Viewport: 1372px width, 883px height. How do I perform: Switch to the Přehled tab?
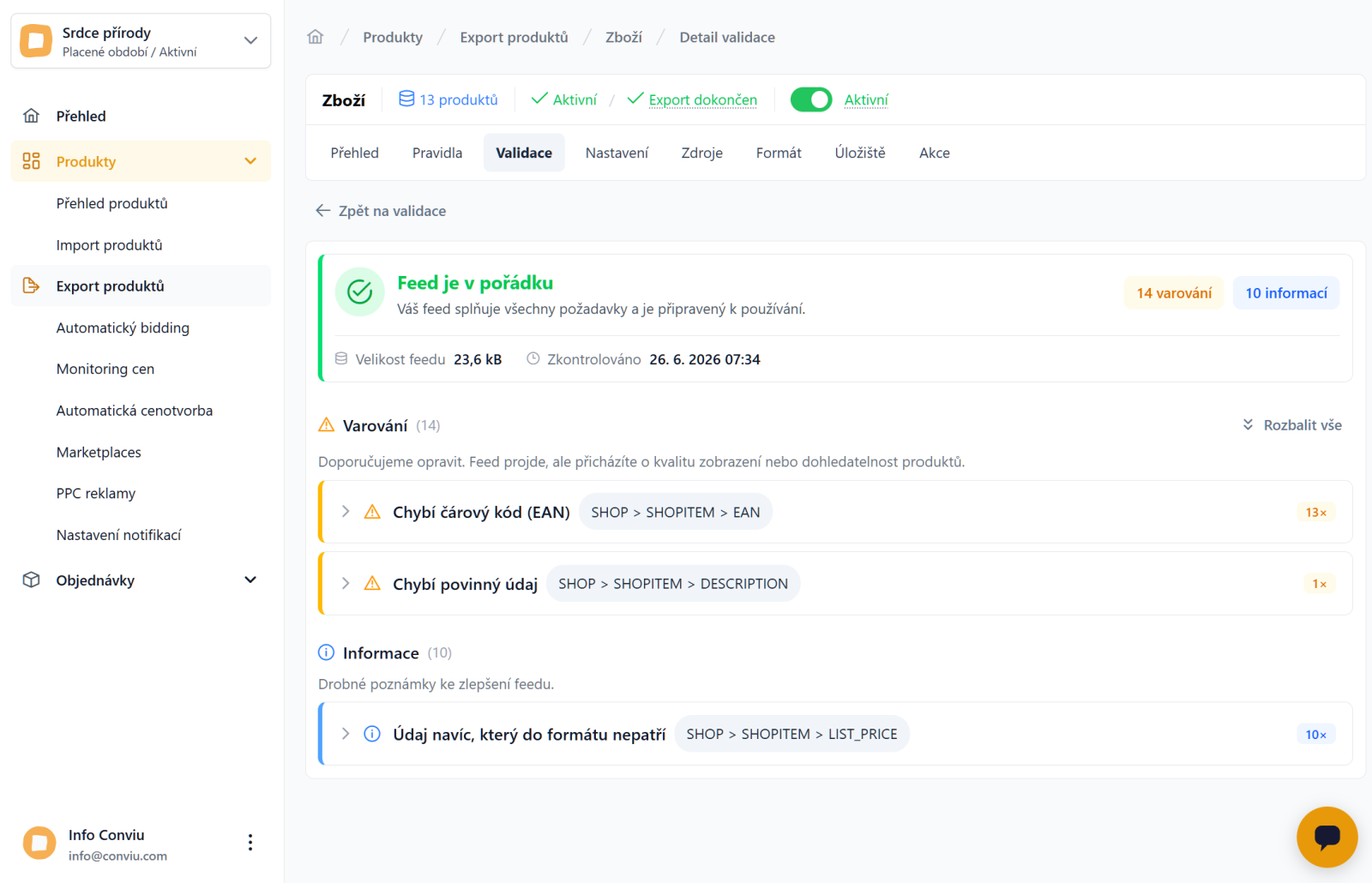[355, 153]
